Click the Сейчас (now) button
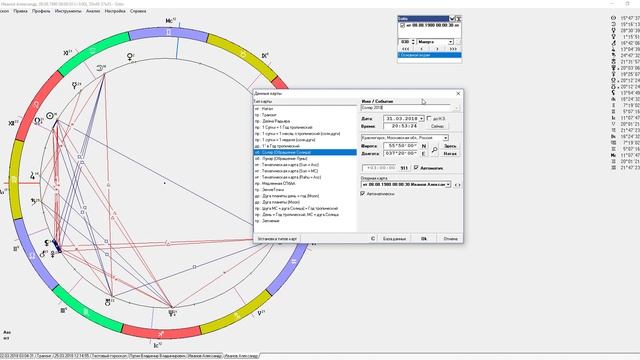640x360 pixels. click(437, 126)
